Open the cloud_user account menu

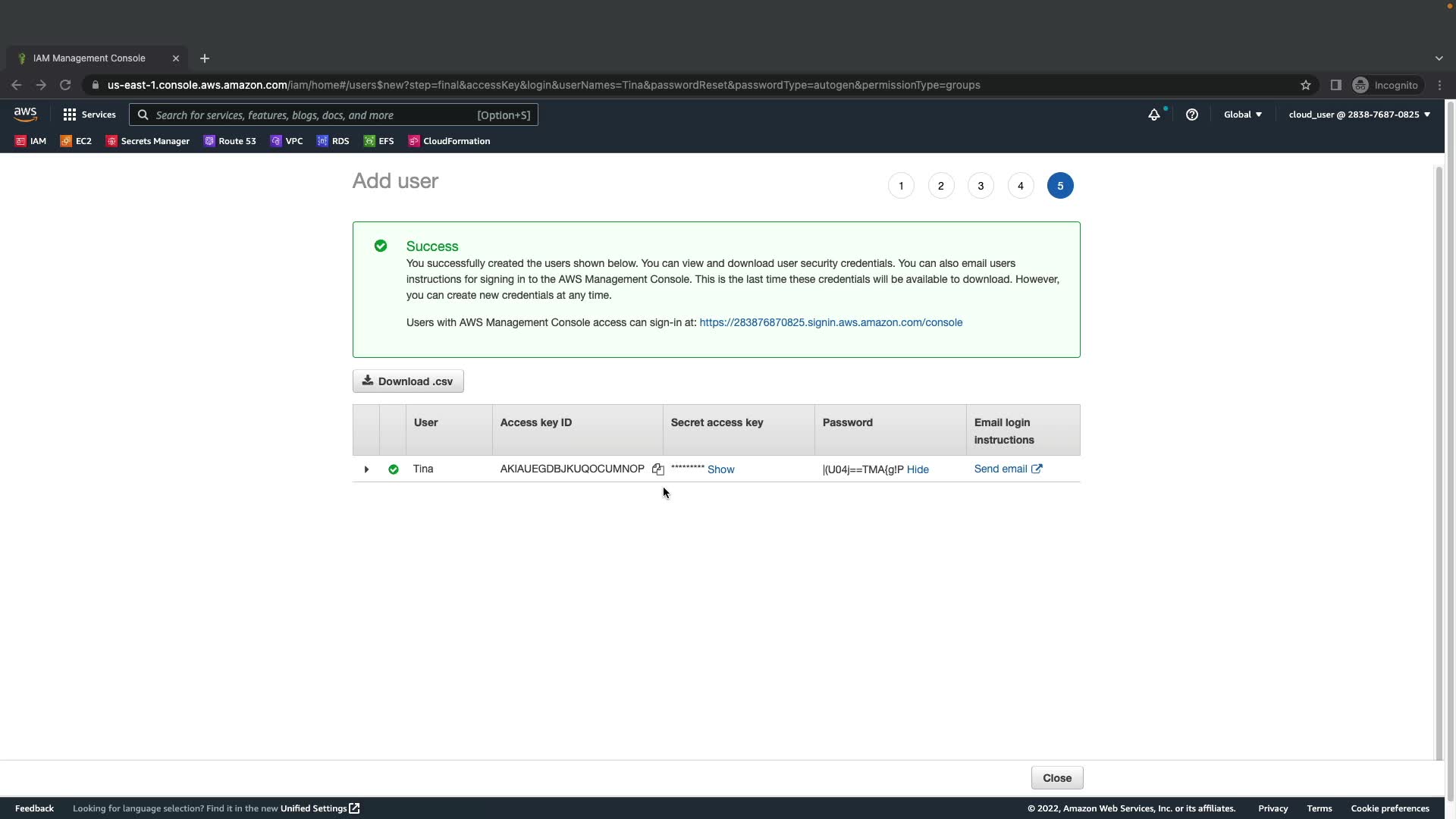point(1359,115)
